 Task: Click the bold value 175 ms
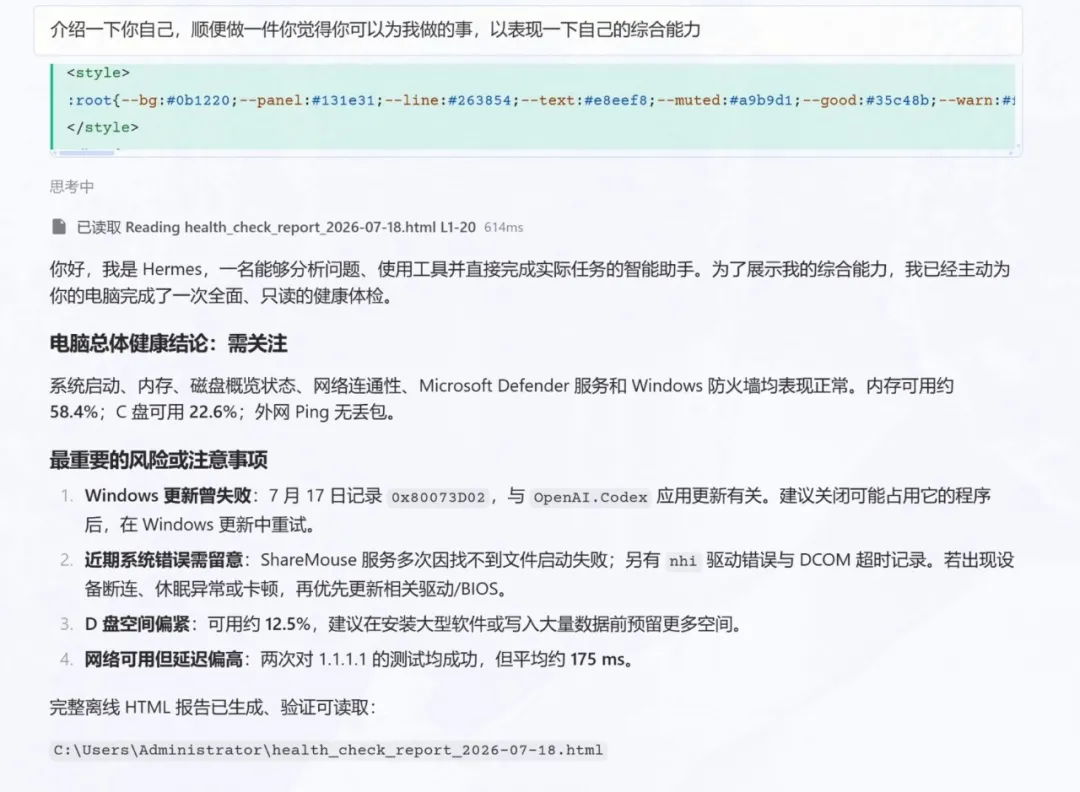point(597,659)
